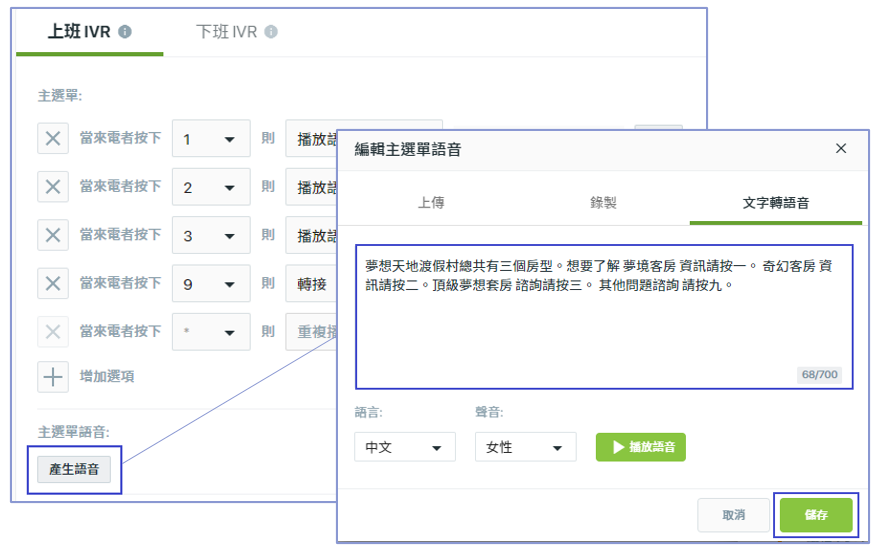Click the green 儲存 save button
Screen dimensions: 880x551
[x=816, y=515]
